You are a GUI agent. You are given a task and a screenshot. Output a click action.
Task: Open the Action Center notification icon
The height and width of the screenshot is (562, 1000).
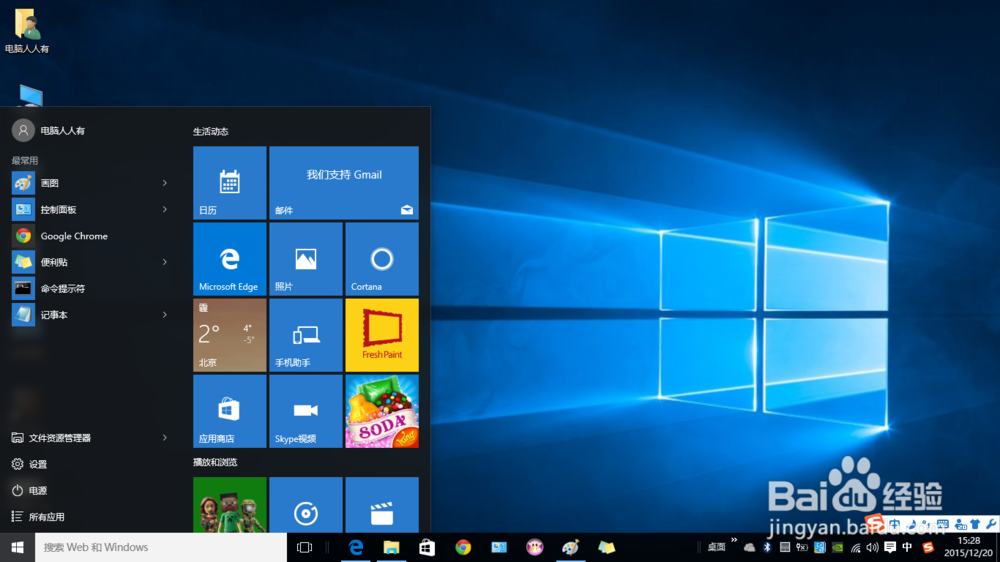(x=890, y=547)
